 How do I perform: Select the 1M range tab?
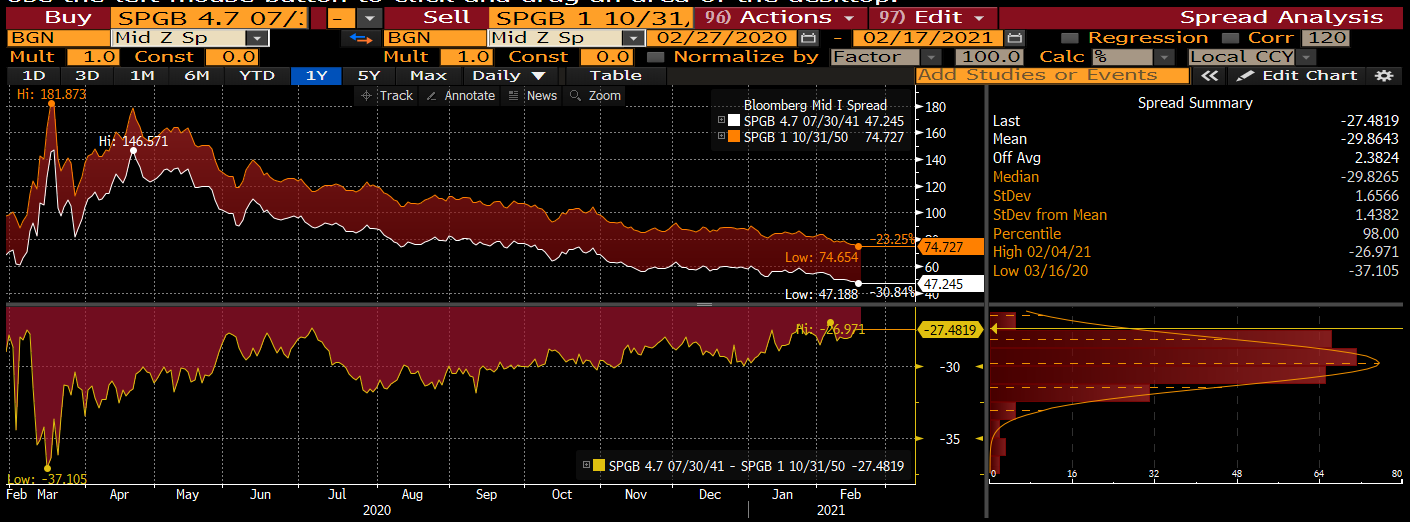[142, 75]
